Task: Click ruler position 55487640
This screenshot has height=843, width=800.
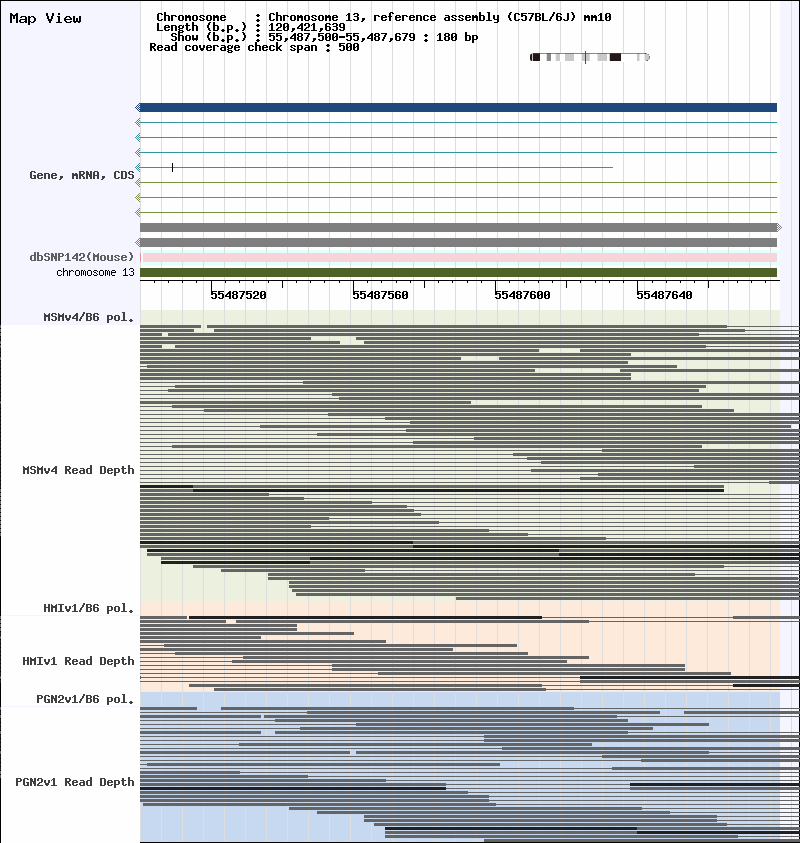Action: 664,295
